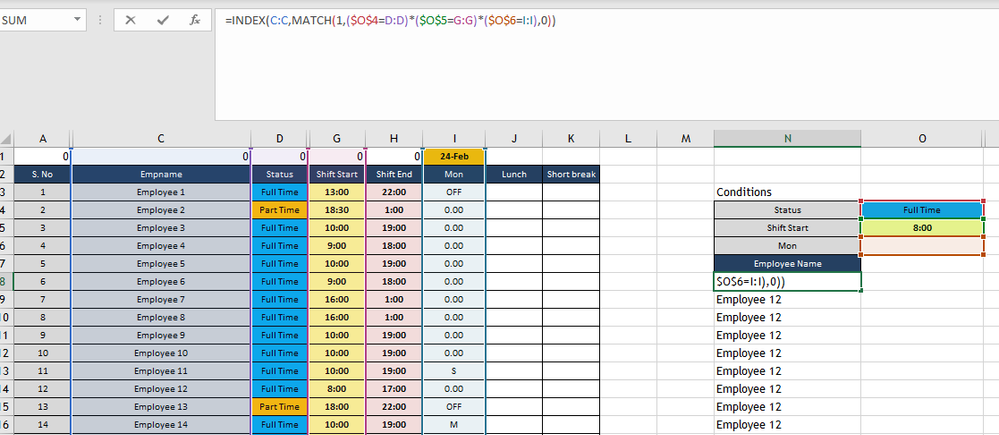Select column M header
Screen dimensions: 999x435
pyautogui.click(x=685, y=139)
